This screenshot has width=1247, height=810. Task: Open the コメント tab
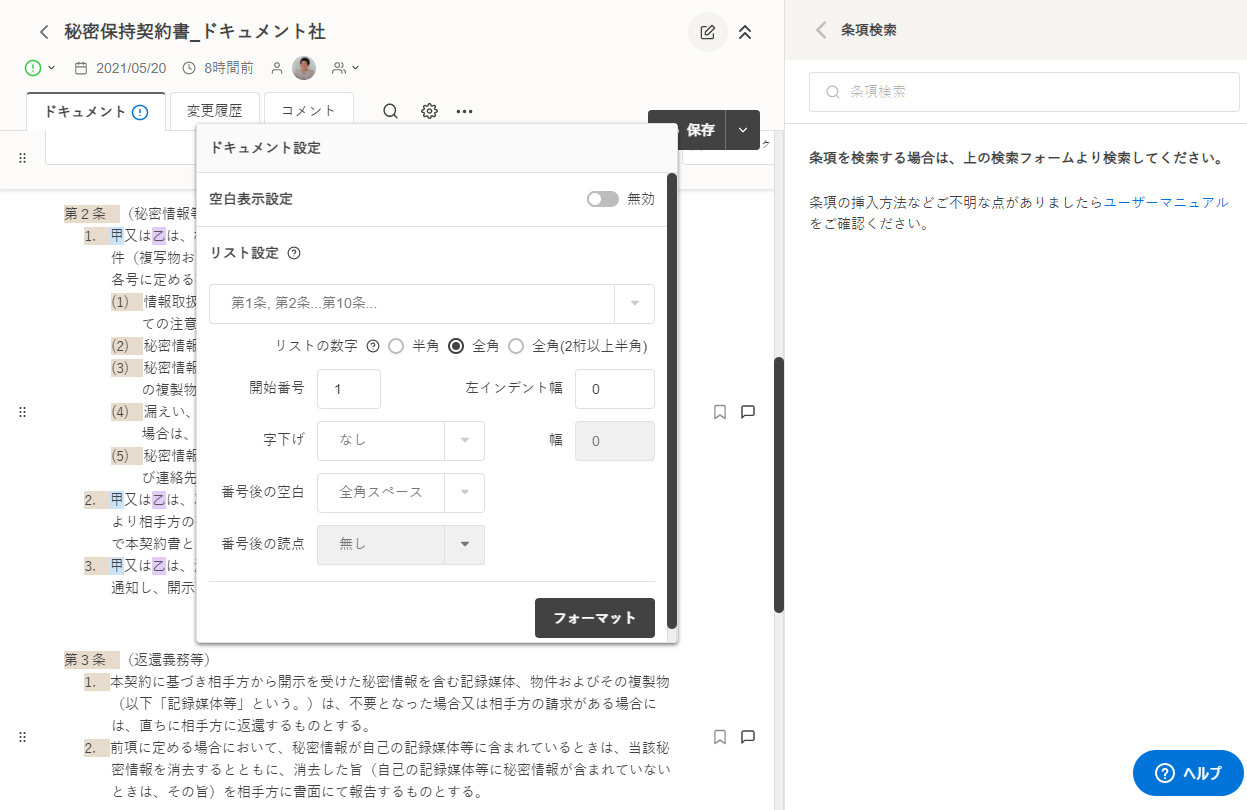click(308, 111)
